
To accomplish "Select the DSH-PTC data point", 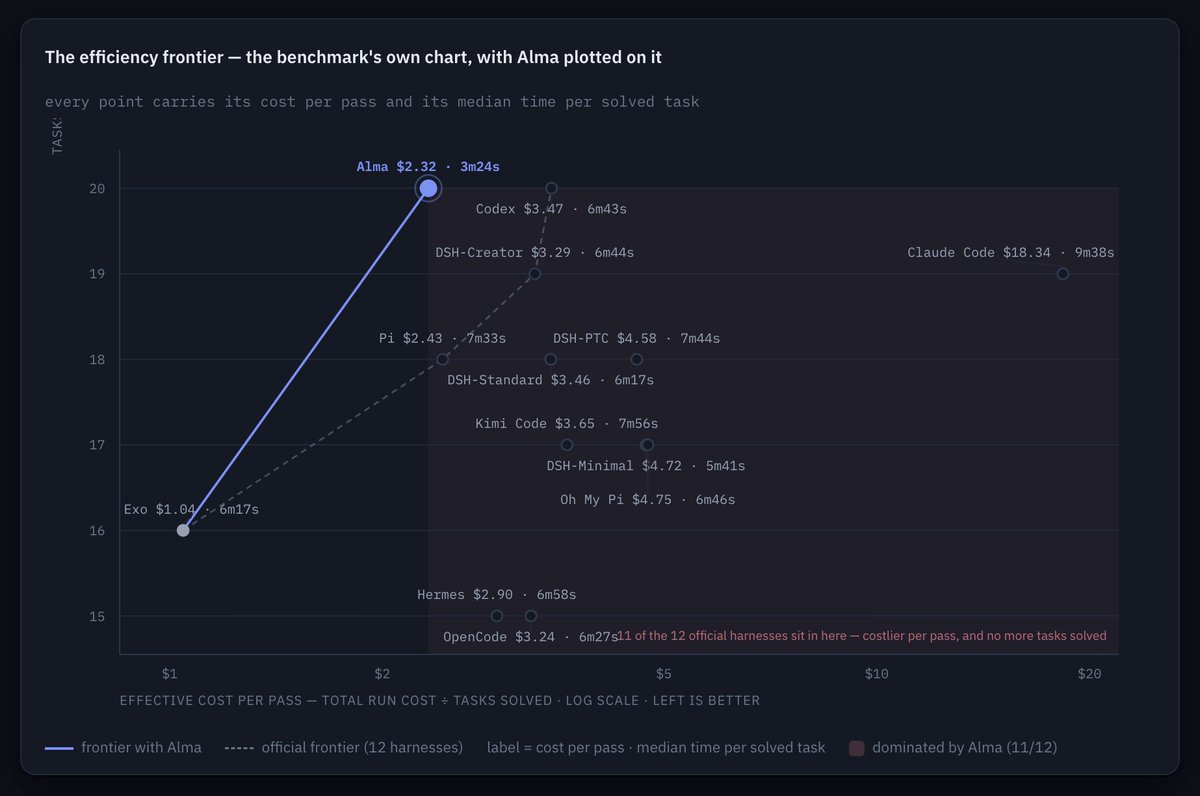I will coord(637,359).
